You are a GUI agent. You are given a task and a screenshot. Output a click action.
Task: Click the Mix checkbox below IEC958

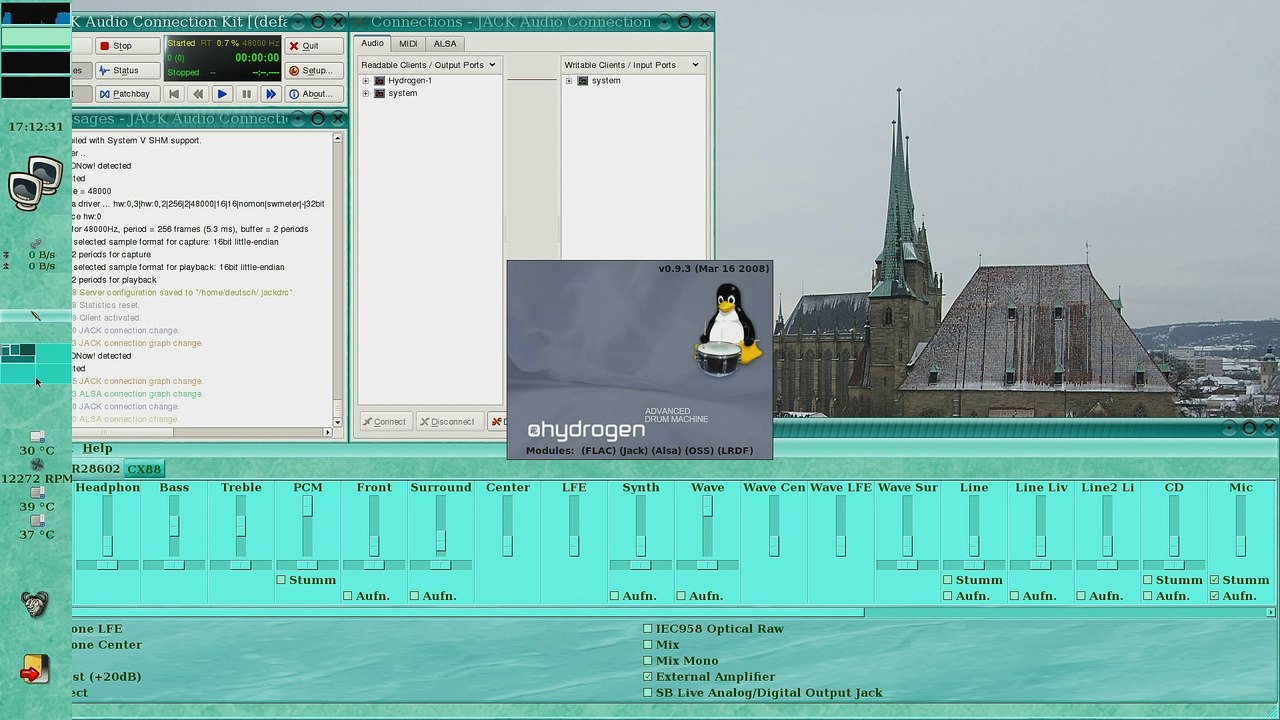(648, 645)
